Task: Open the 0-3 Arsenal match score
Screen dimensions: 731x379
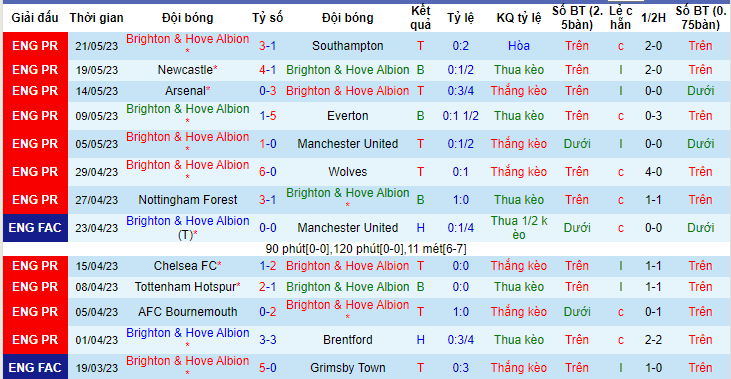Action: (268, 90)
